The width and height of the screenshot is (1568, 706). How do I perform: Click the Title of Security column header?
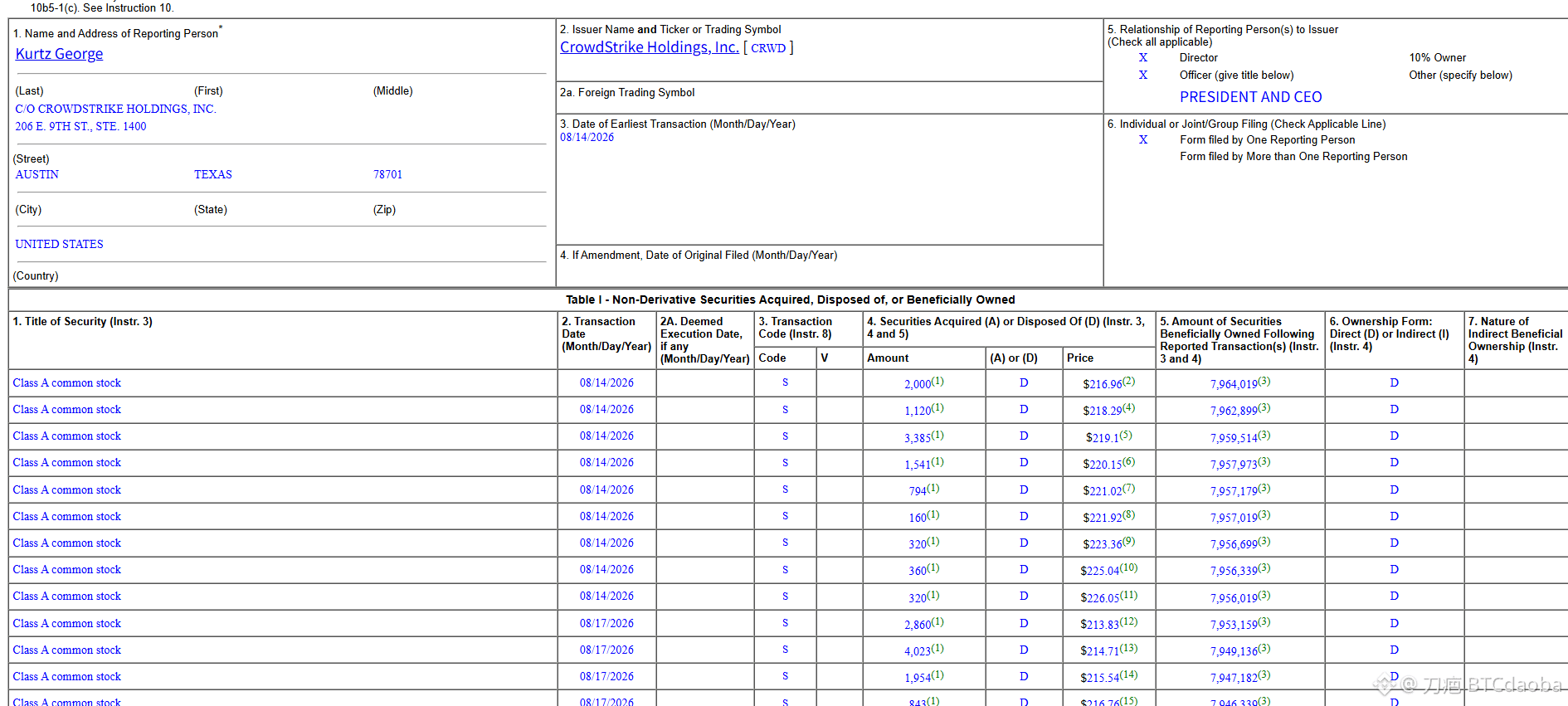83,321
